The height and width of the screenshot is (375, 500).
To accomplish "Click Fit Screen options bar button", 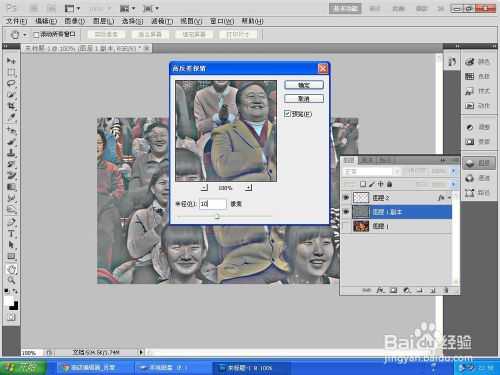I will pyautogui.click(x=150, y=35).
